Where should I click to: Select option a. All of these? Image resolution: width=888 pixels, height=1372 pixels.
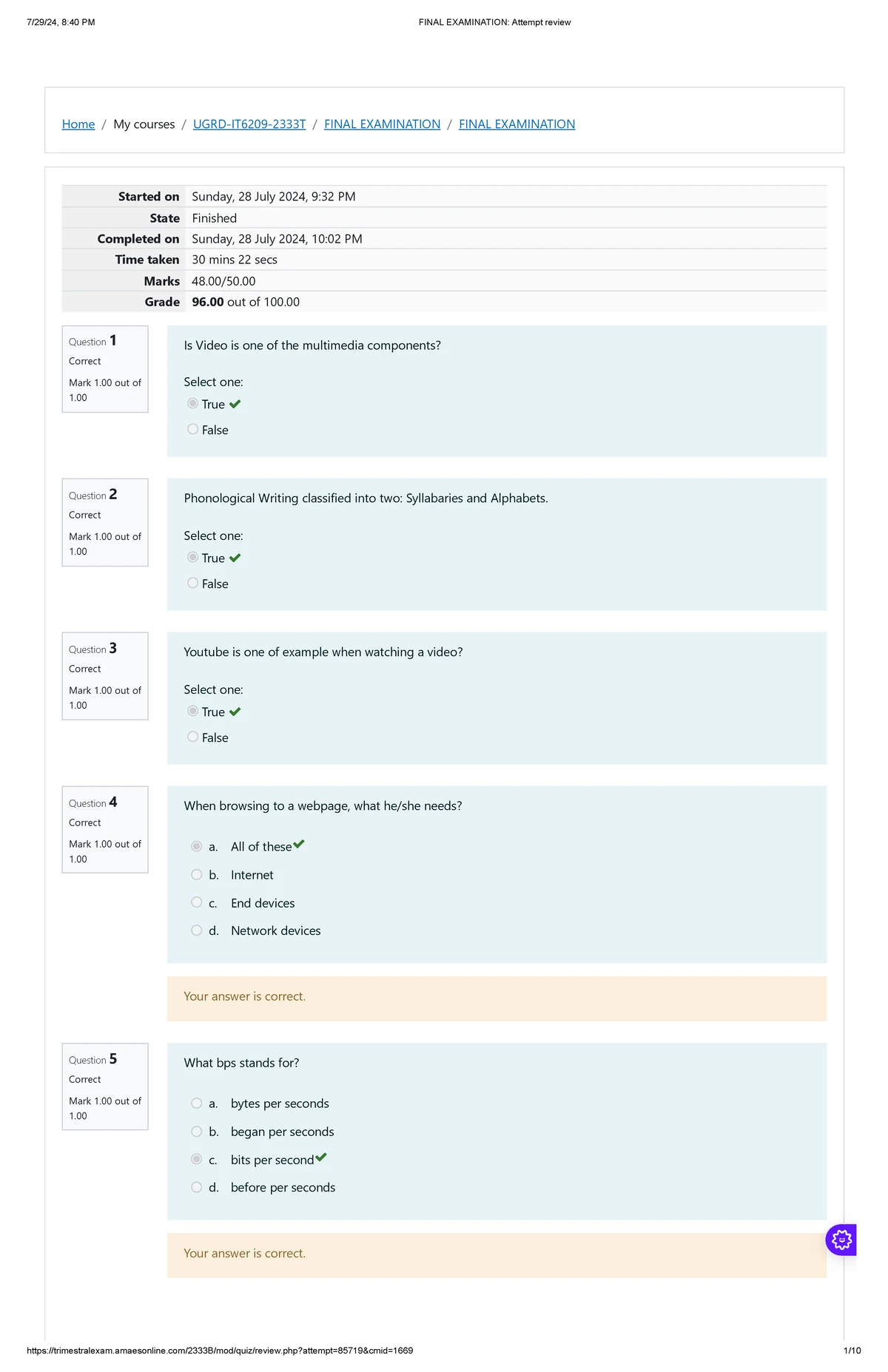197,846
